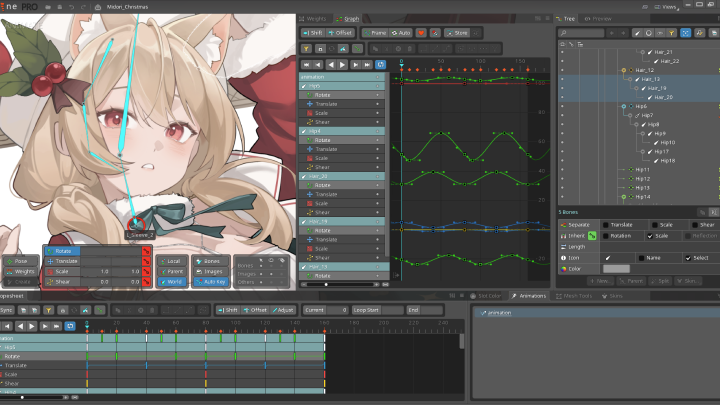Expand the Hip14 bone node

624,197
